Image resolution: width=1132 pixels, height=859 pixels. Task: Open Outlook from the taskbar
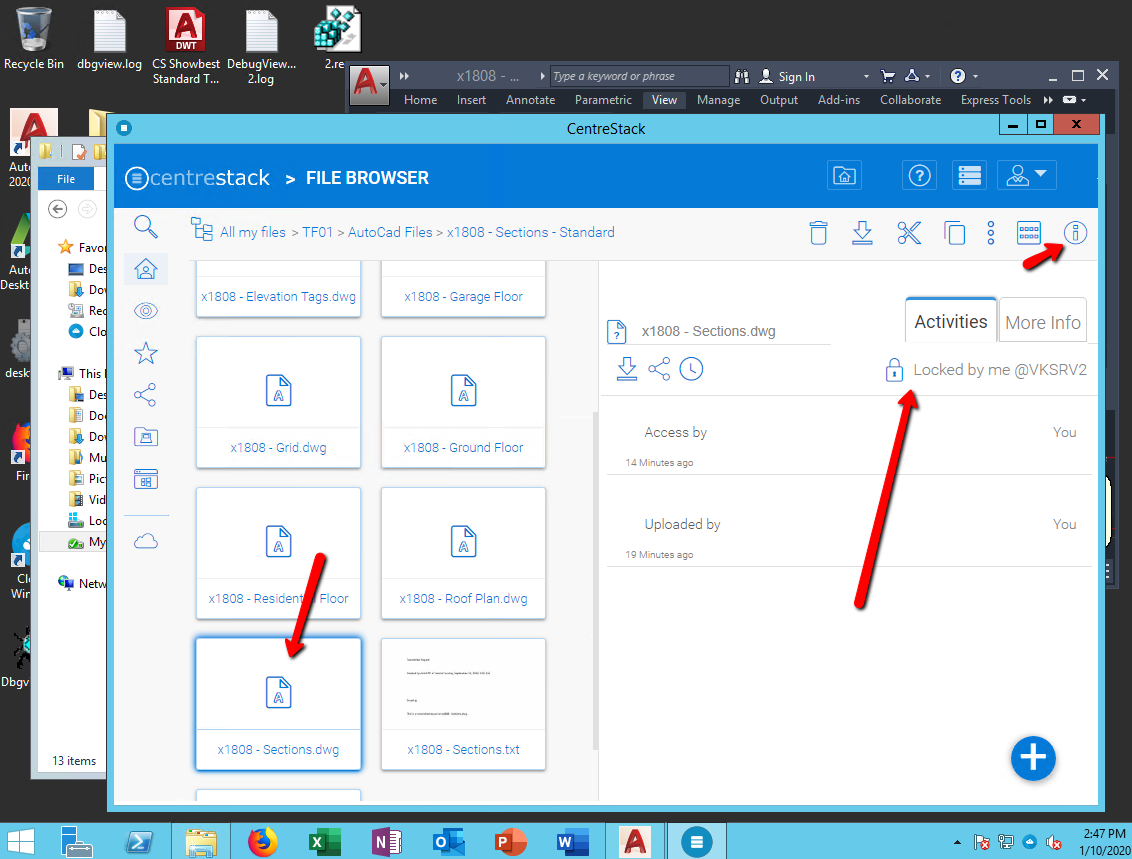[x=448, y=842]
